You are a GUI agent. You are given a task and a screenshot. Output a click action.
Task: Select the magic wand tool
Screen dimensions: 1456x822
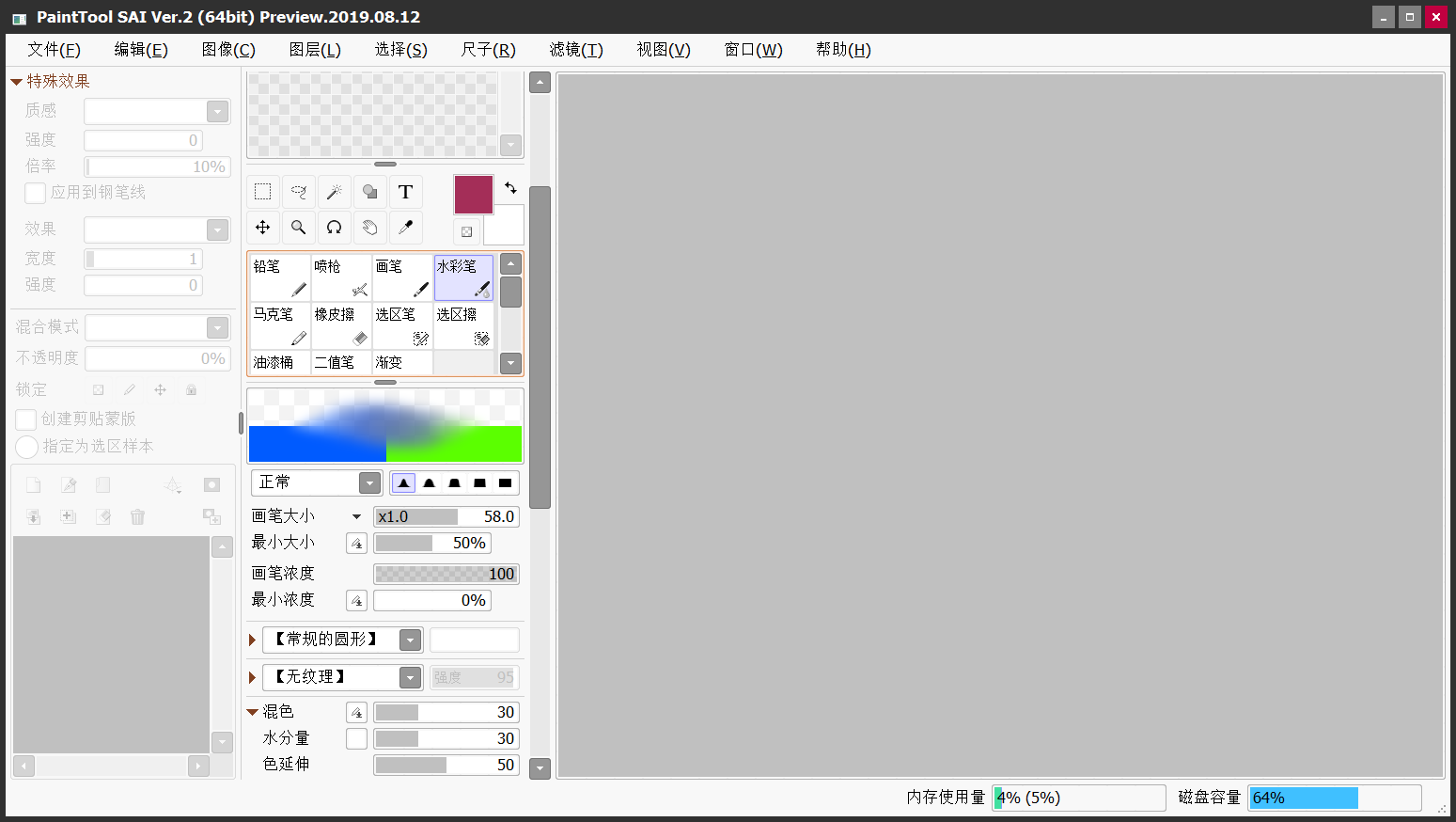tap(335, 192)
